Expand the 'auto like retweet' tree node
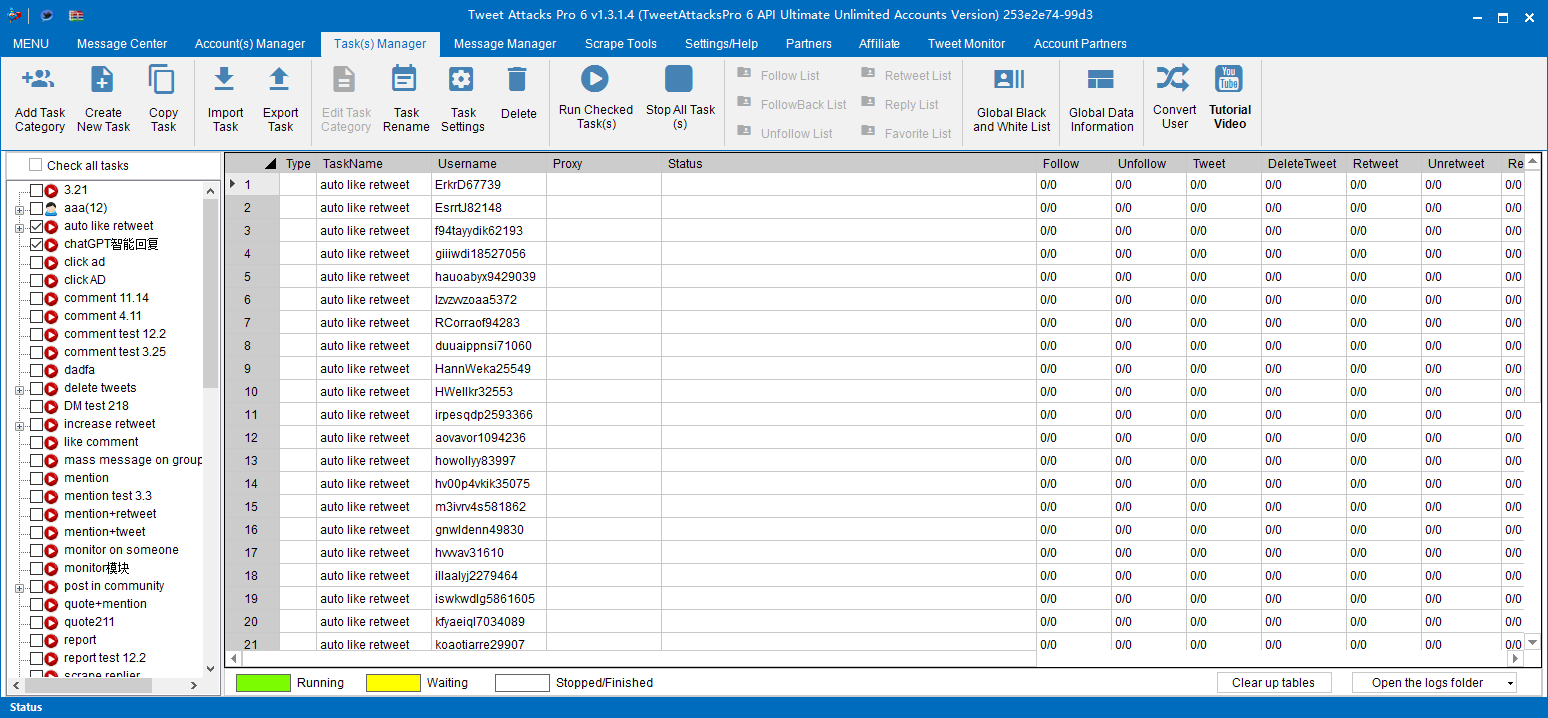The width and height of the screenshot is (1548, 718). coord(19,227)
